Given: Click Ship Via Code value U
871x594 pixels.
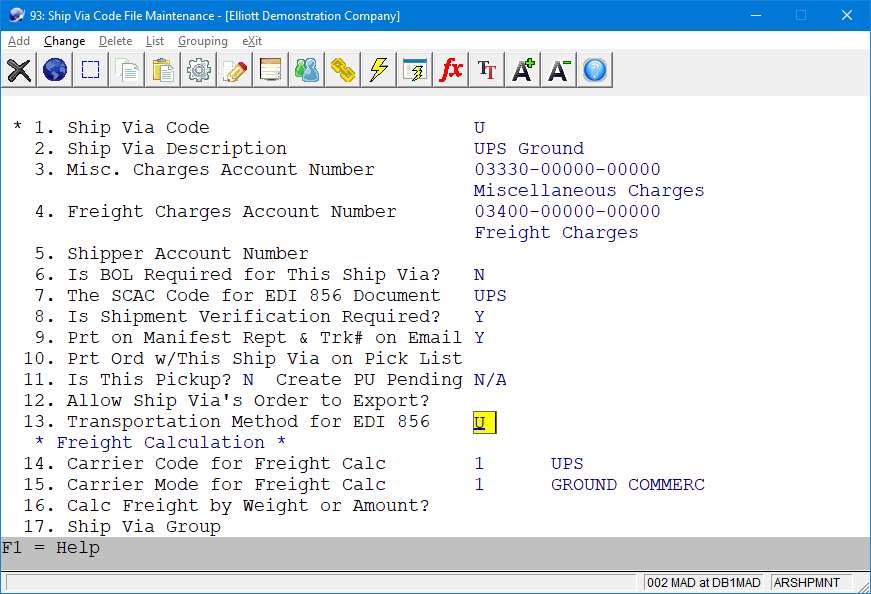Looking at the screenshot, I should coord(479,128).
